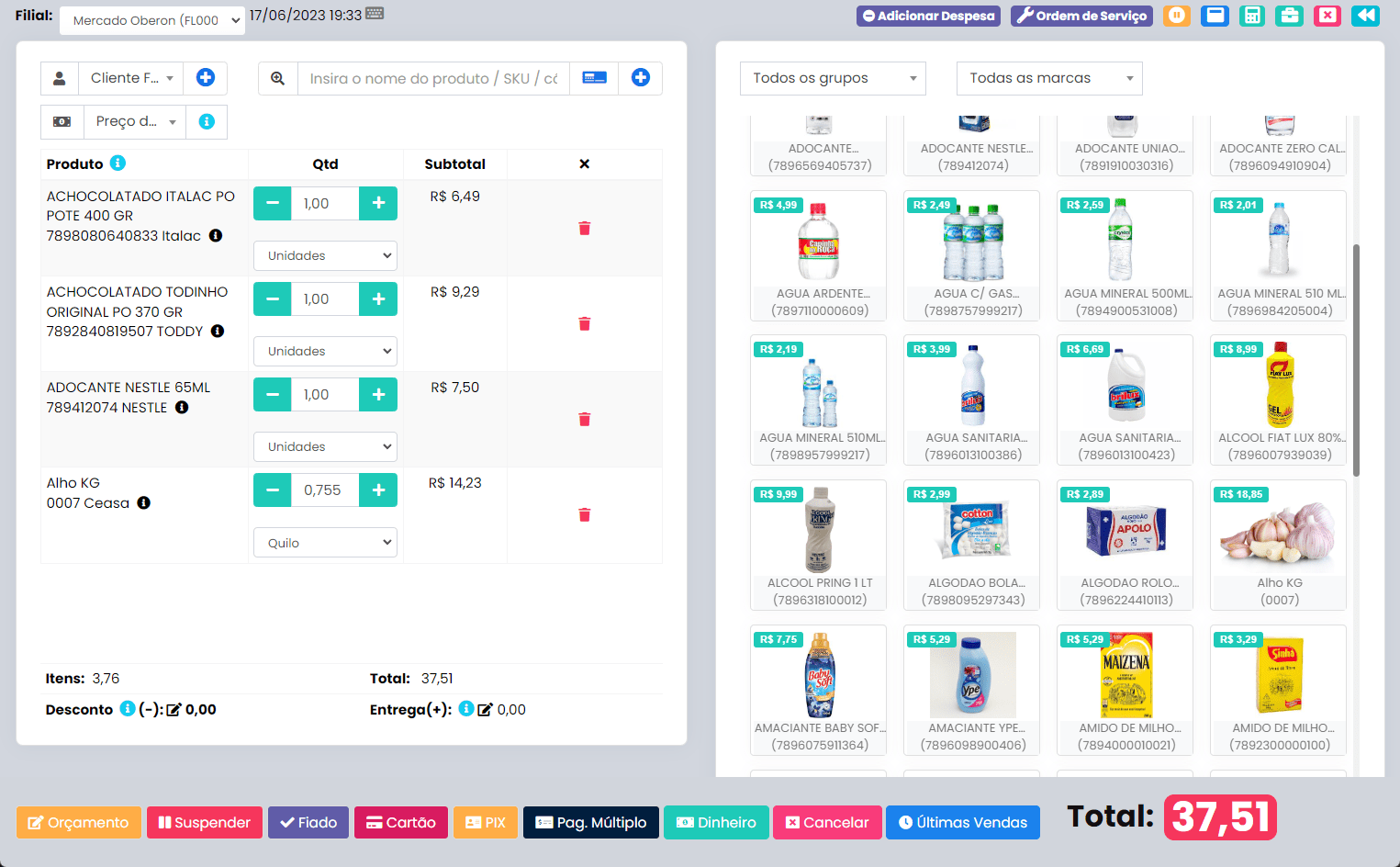The image size is (1400, 867).
Task: Click the magnifier icon beside product search
Action: (278, 78)
